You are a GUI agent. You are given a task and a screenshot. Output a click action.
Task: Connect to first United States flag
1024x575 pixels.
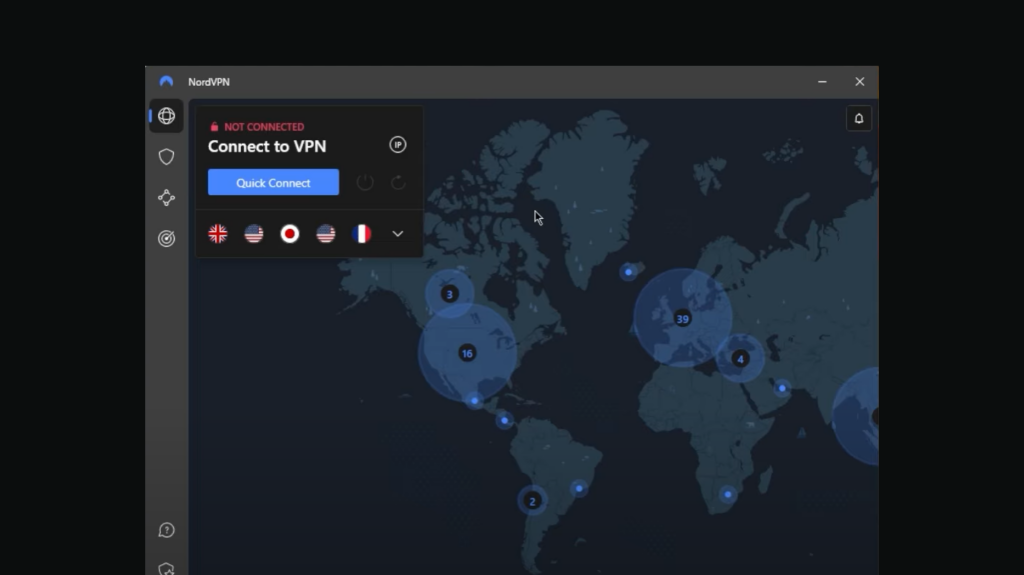click(x=253, y=233)
